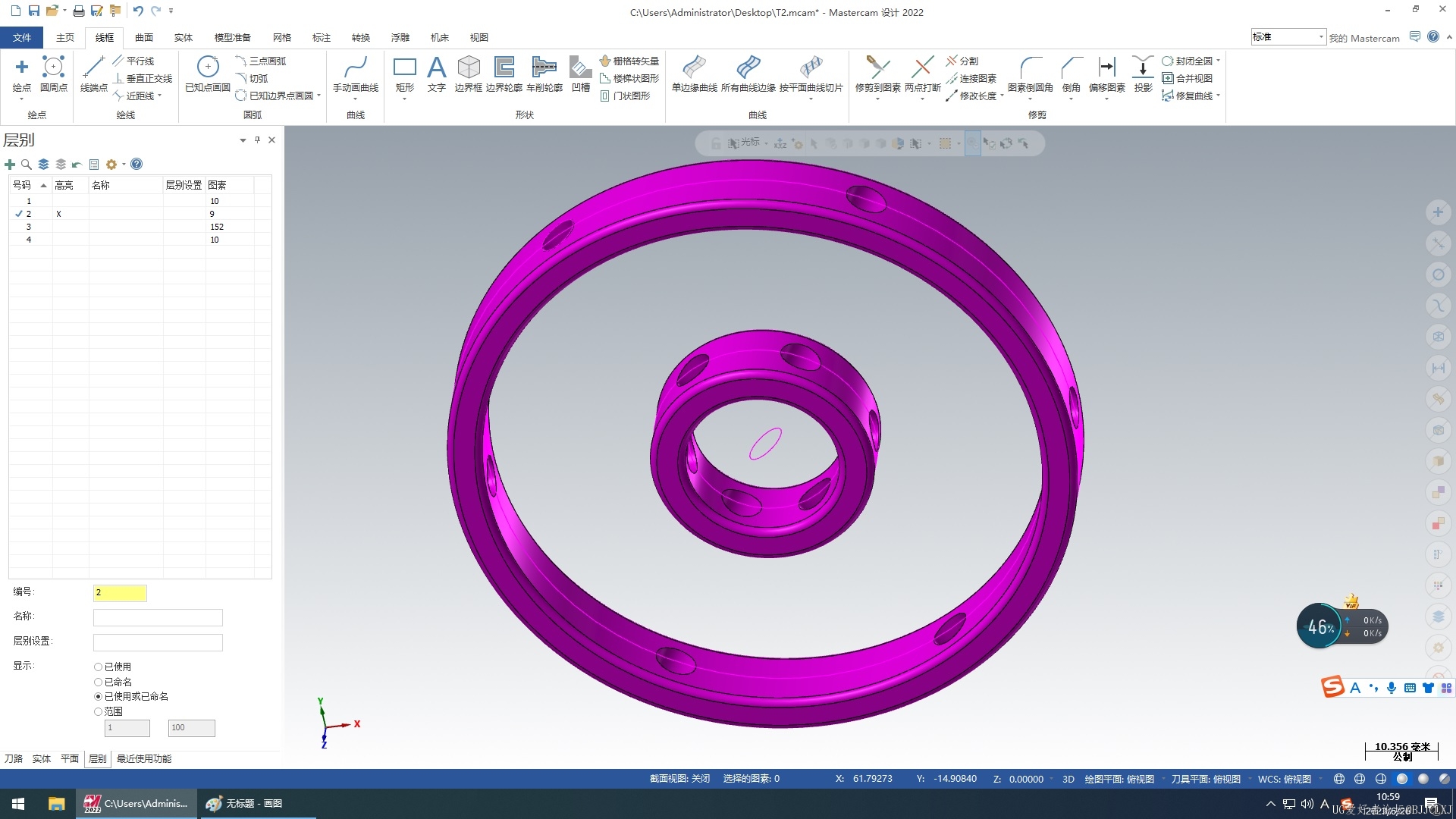The width and height of the screenshot is (1456, 819).
Task: Pin the 层别 panel
Action: 257,140
